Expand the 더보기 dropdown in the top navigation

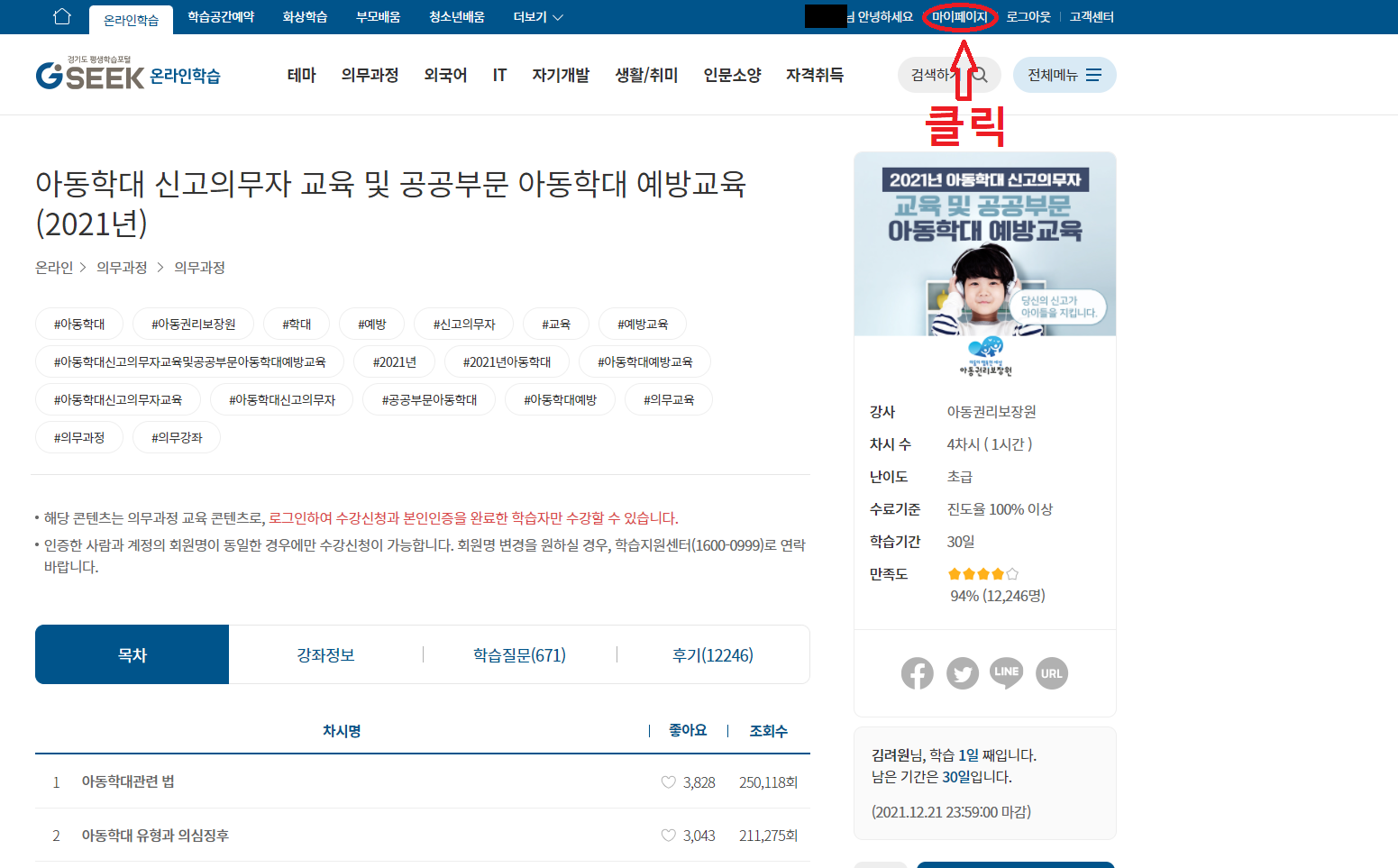(537, 16)
